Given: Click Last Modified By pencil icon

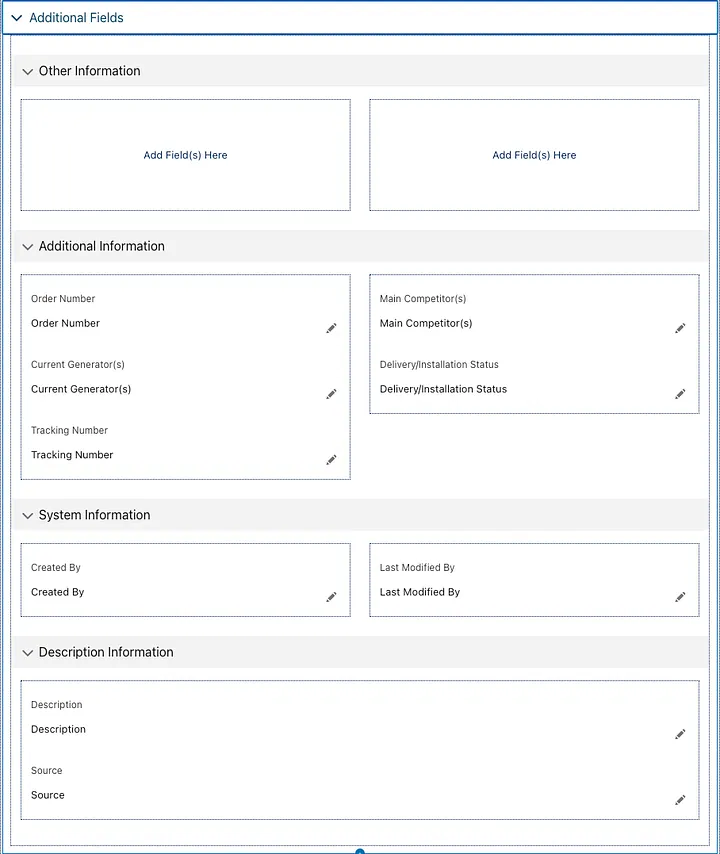Looking at the screenshot, I should 680,597.
